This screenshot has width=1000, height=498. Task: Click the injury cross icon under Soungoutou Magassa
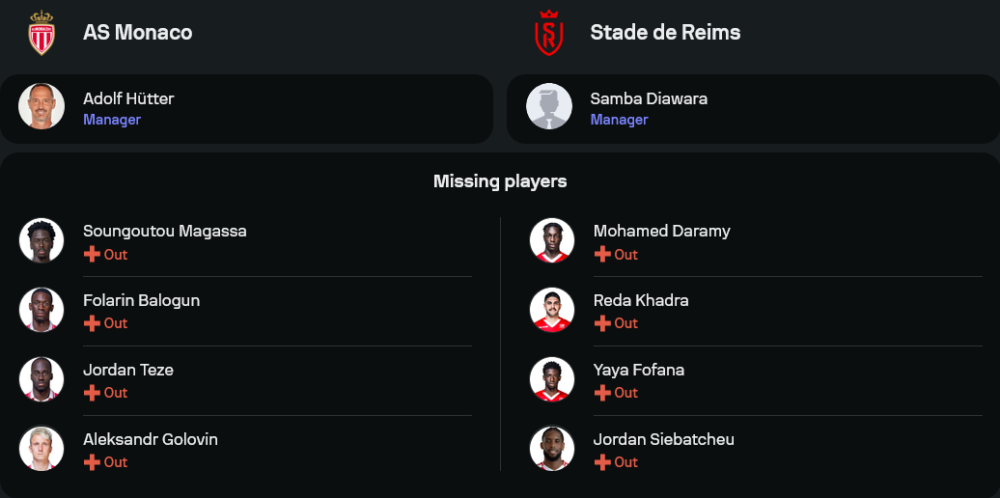pyautogui.click(x=92, y=254)
